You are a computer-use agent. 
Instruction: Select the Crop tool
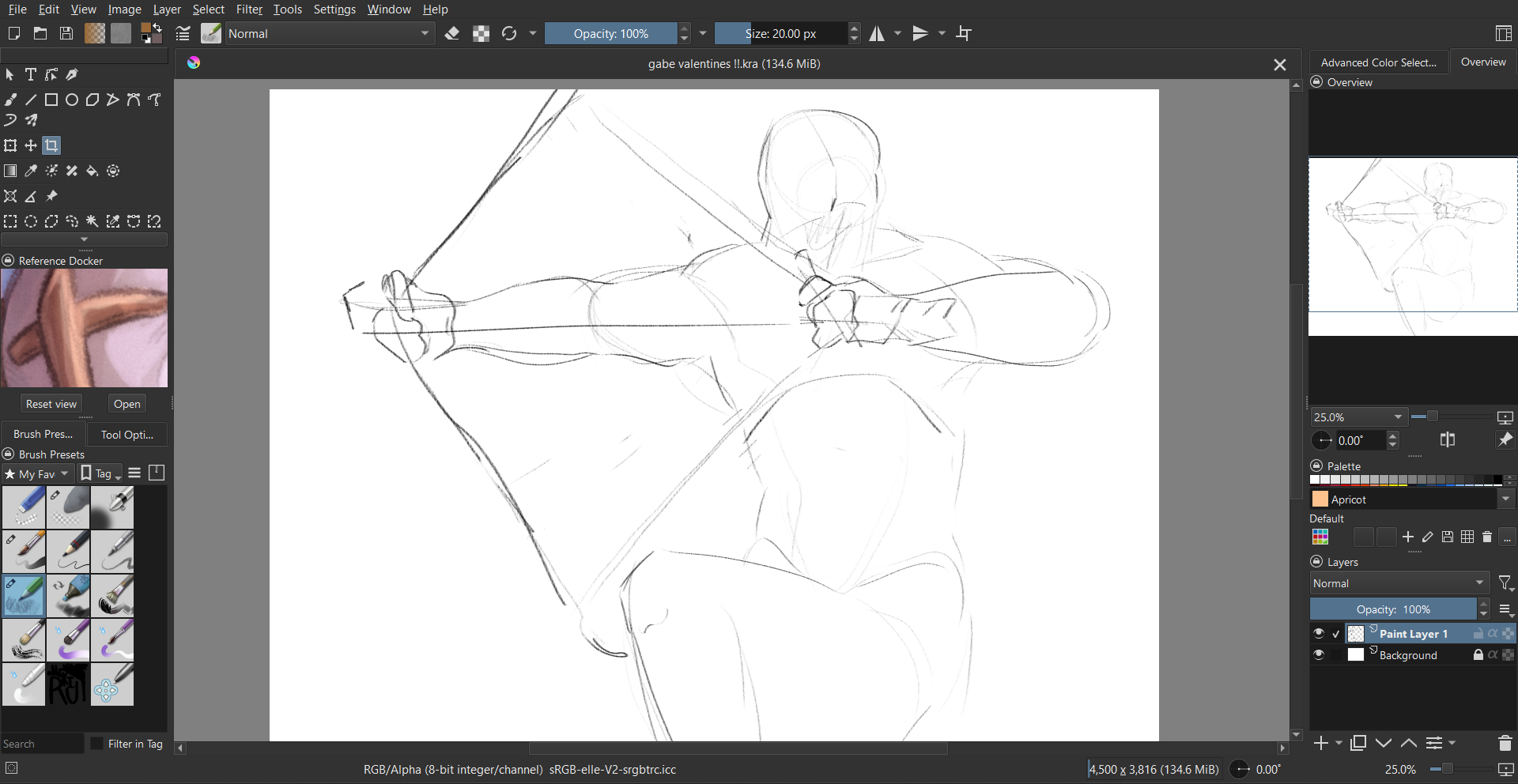click(x=51, y=145)
